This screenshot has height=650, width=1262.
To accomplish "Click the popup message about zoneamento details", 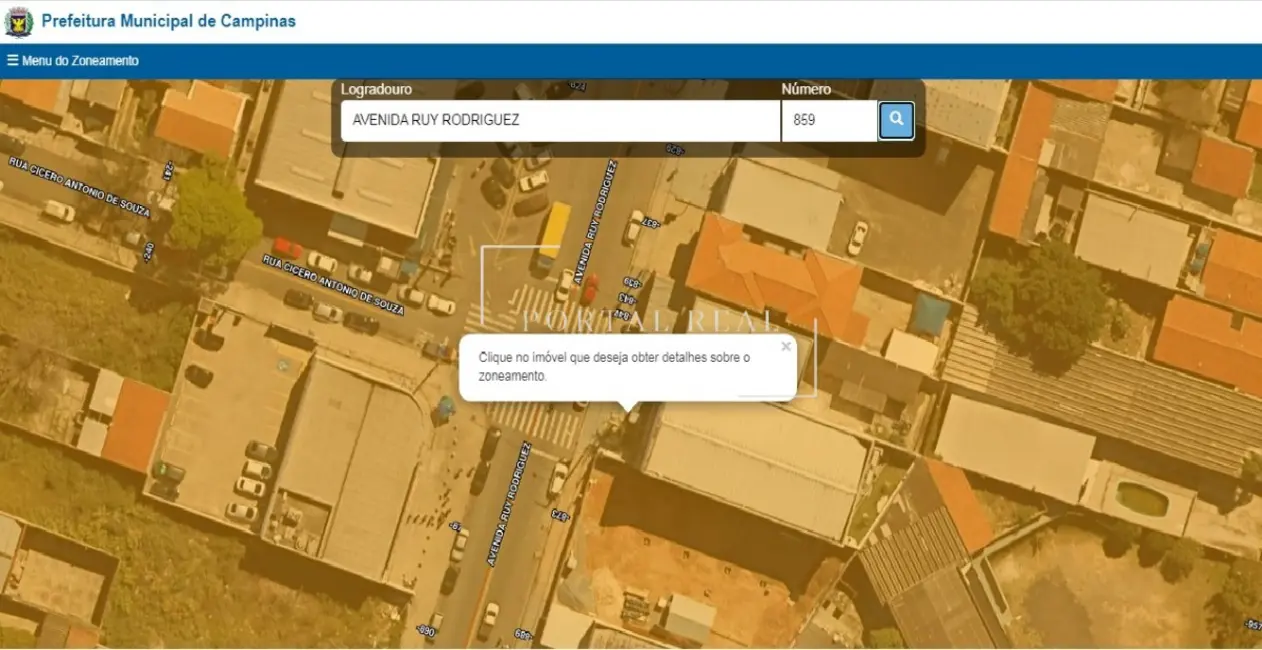I will coord(614,367).
